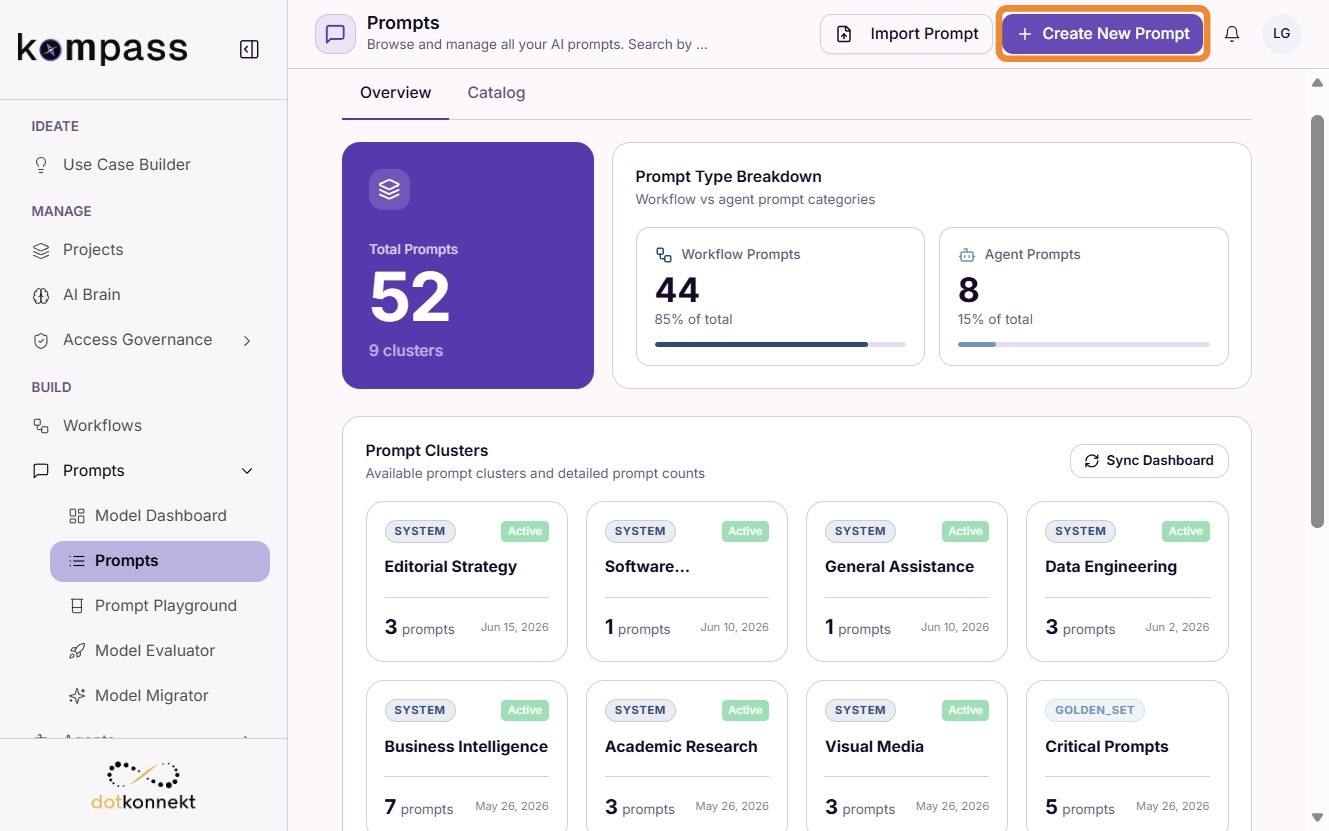Click the stack icon on Total Prompts card

click(389, 189)
